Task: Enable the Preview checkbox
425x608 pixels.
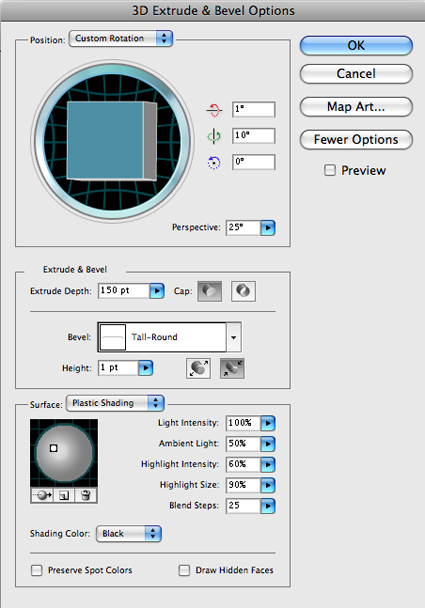Action: pyautogui.click(x=330, y=170)
